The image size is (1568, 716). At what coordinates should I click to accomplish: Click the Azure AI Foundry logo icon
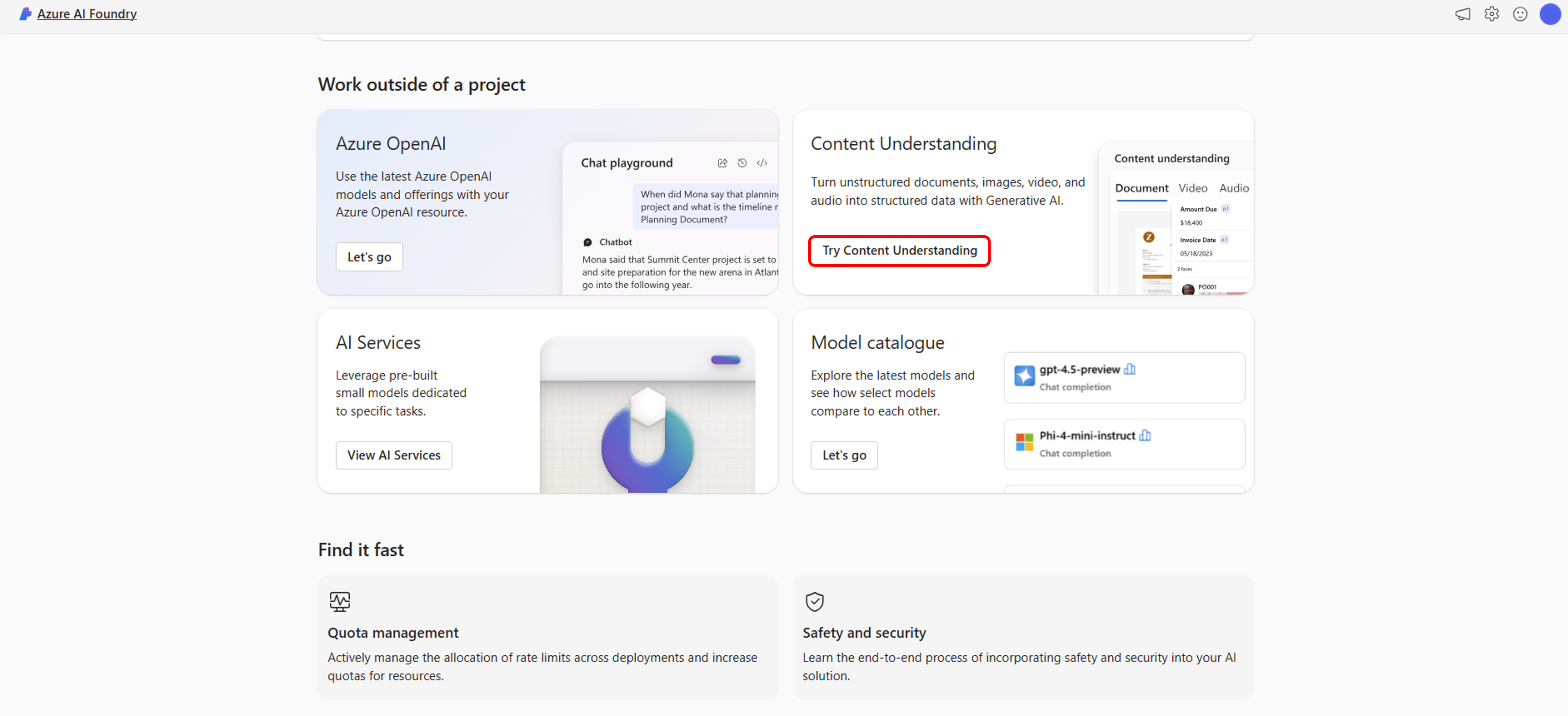click(x=25, y=14)
